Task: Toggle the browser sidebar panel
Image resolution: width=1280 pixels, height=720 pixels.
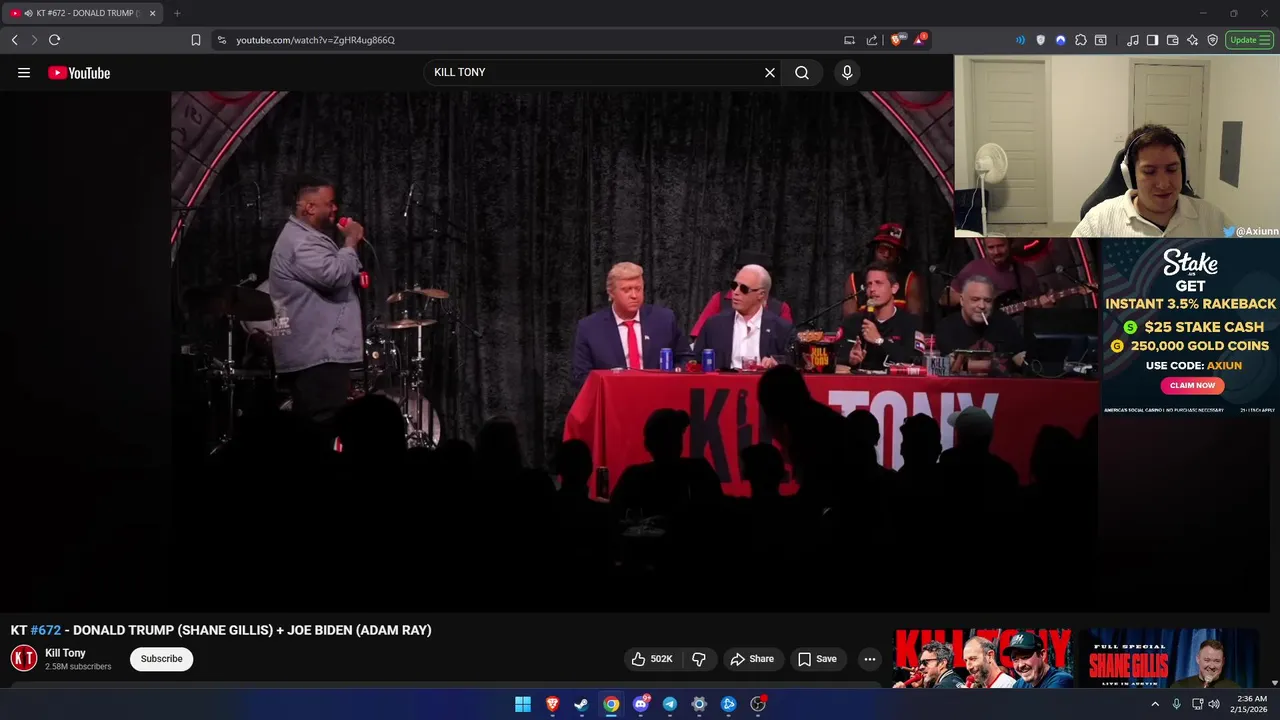Action: [x=1153, y=40]
